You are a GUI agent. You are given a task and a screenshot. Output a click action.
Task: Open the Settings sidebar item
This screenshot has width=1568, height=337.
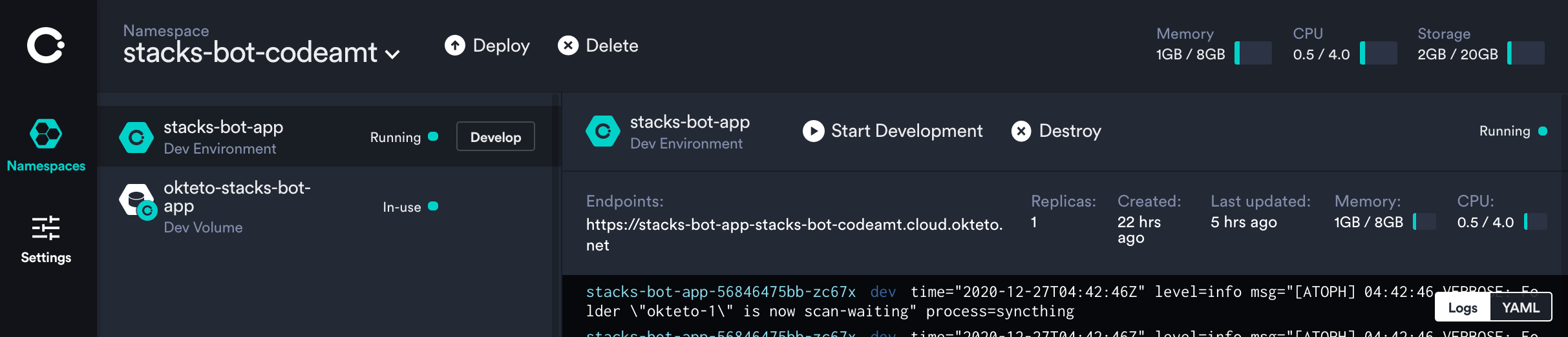(46, 240)
